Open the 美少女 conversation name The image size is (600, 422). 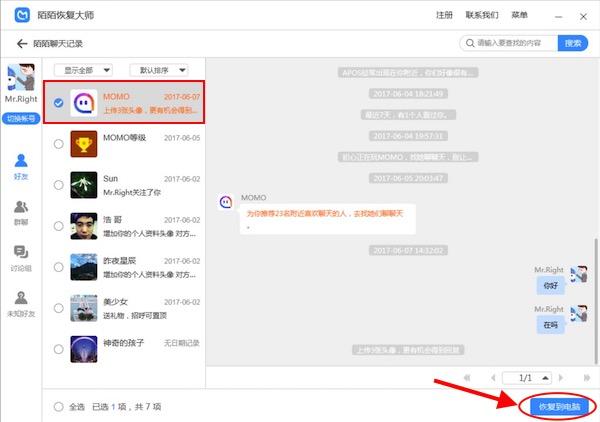tap(115, 301)
